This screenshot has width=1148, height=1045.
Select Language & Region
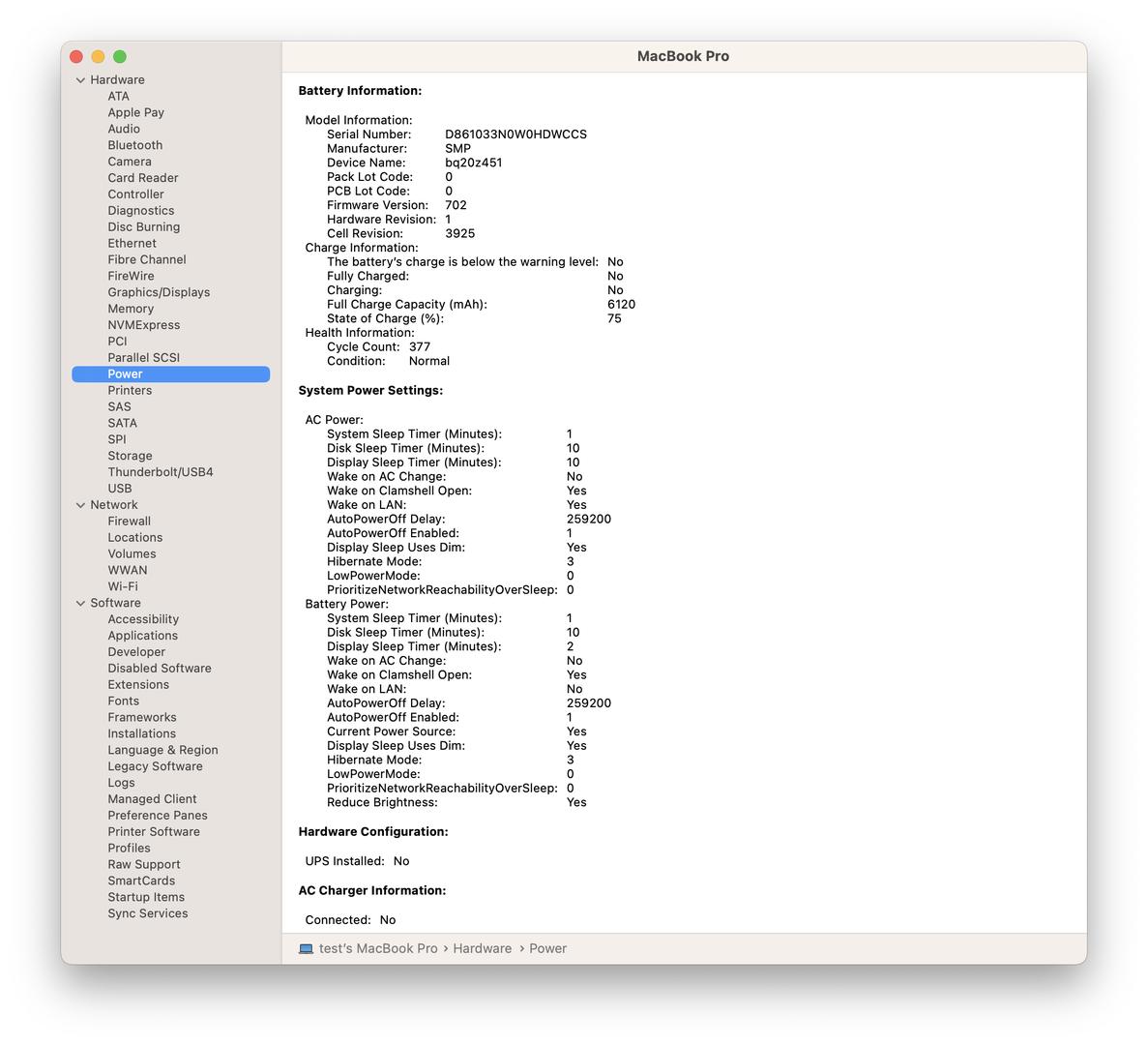tap(163, 750)
